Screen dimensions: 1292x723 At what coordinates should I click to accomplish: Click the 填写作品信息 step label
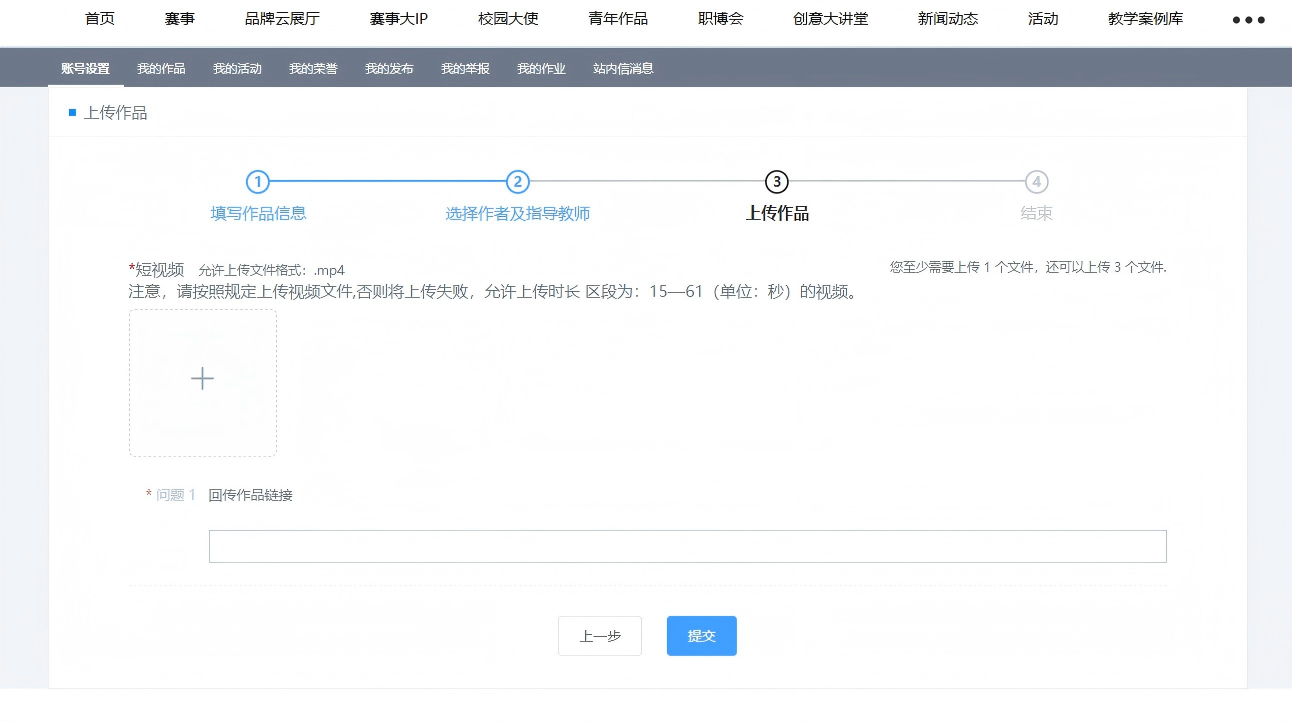click(258, 213)
